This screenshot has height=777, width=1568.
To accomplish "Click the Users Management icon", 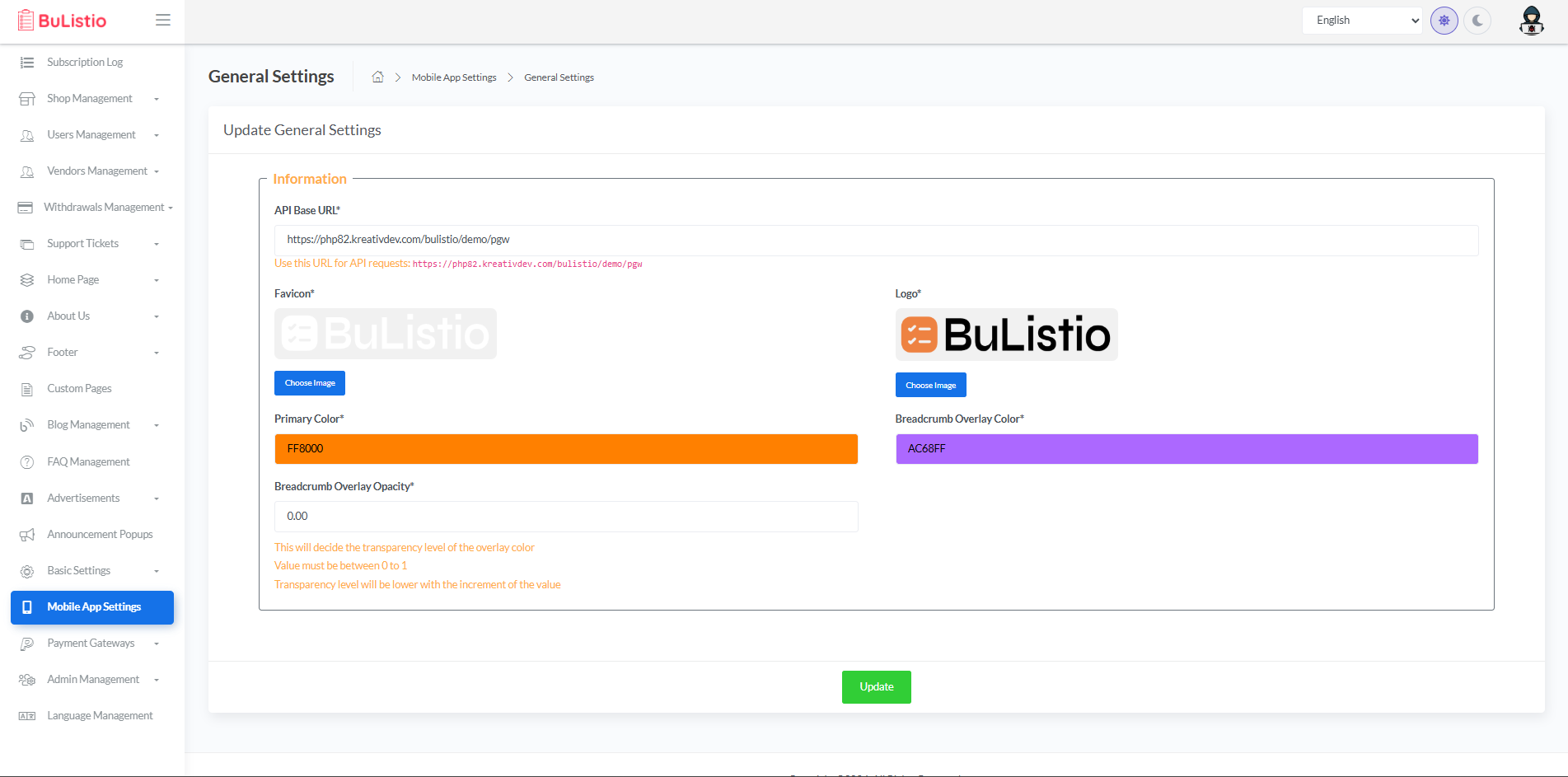I will tap(27, 135).
